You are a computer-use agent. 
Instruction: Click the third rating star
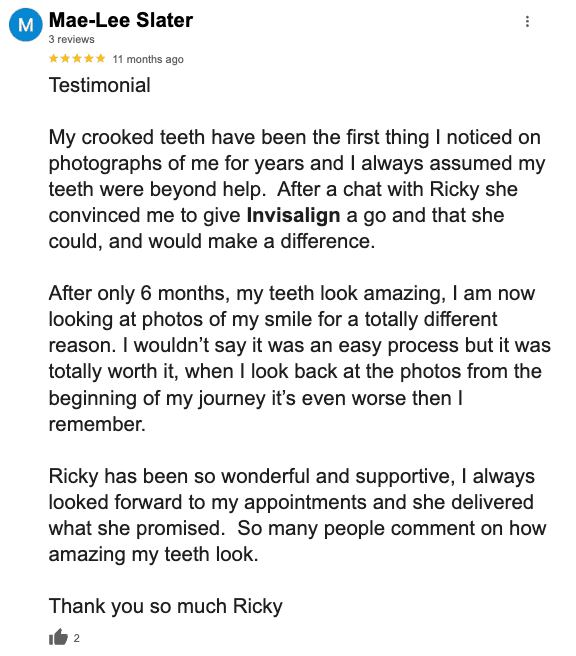(77, 59)
